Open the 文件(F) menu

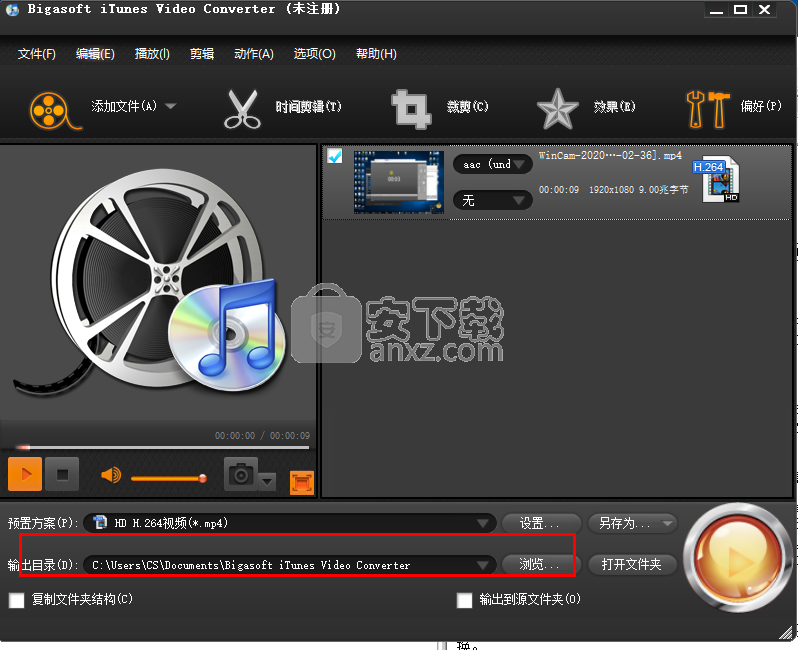[37, 53]
